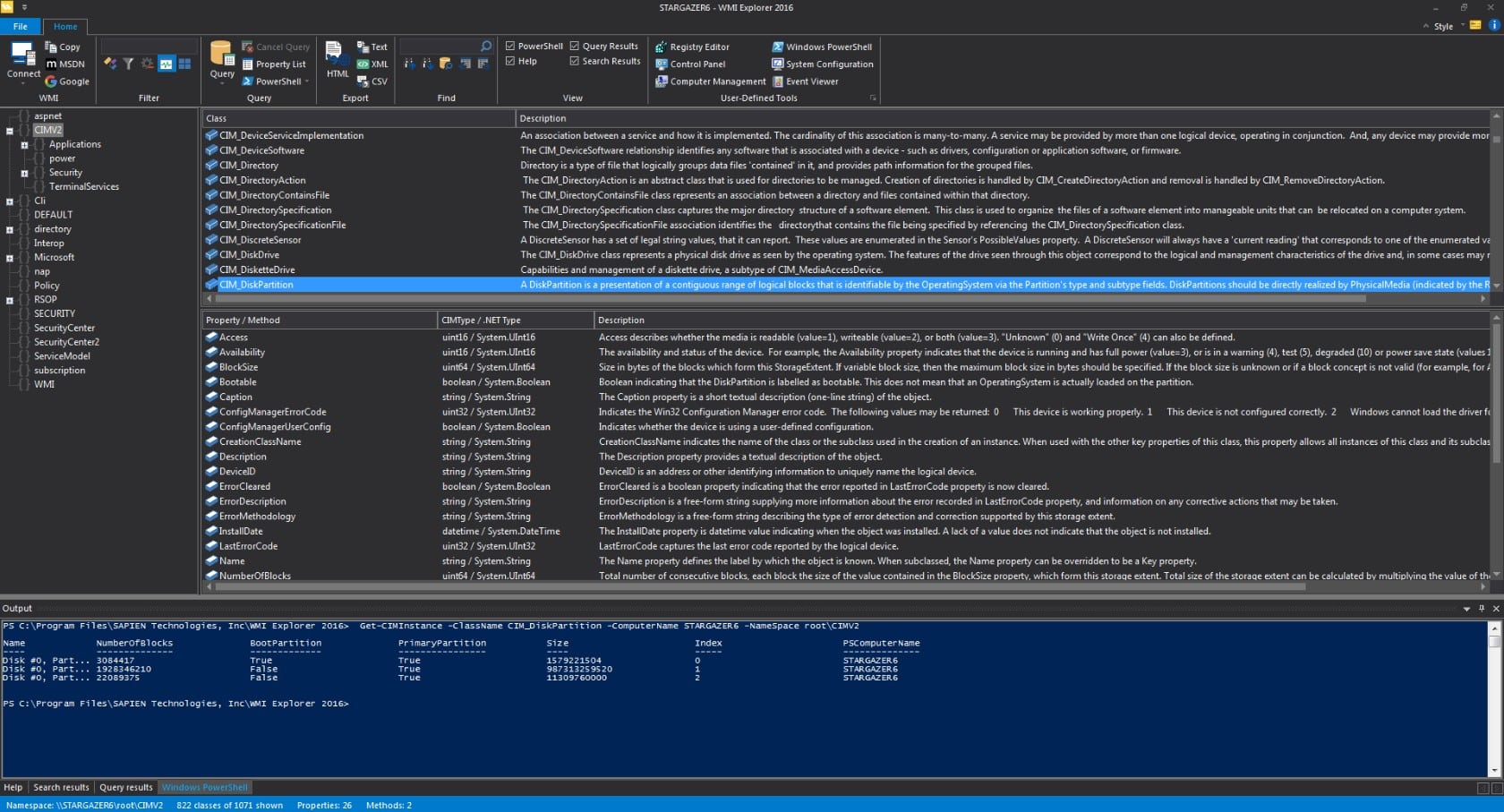Select CIM_DiskDrive class row
1504x812 pixels.
click(x=846, y=254)
